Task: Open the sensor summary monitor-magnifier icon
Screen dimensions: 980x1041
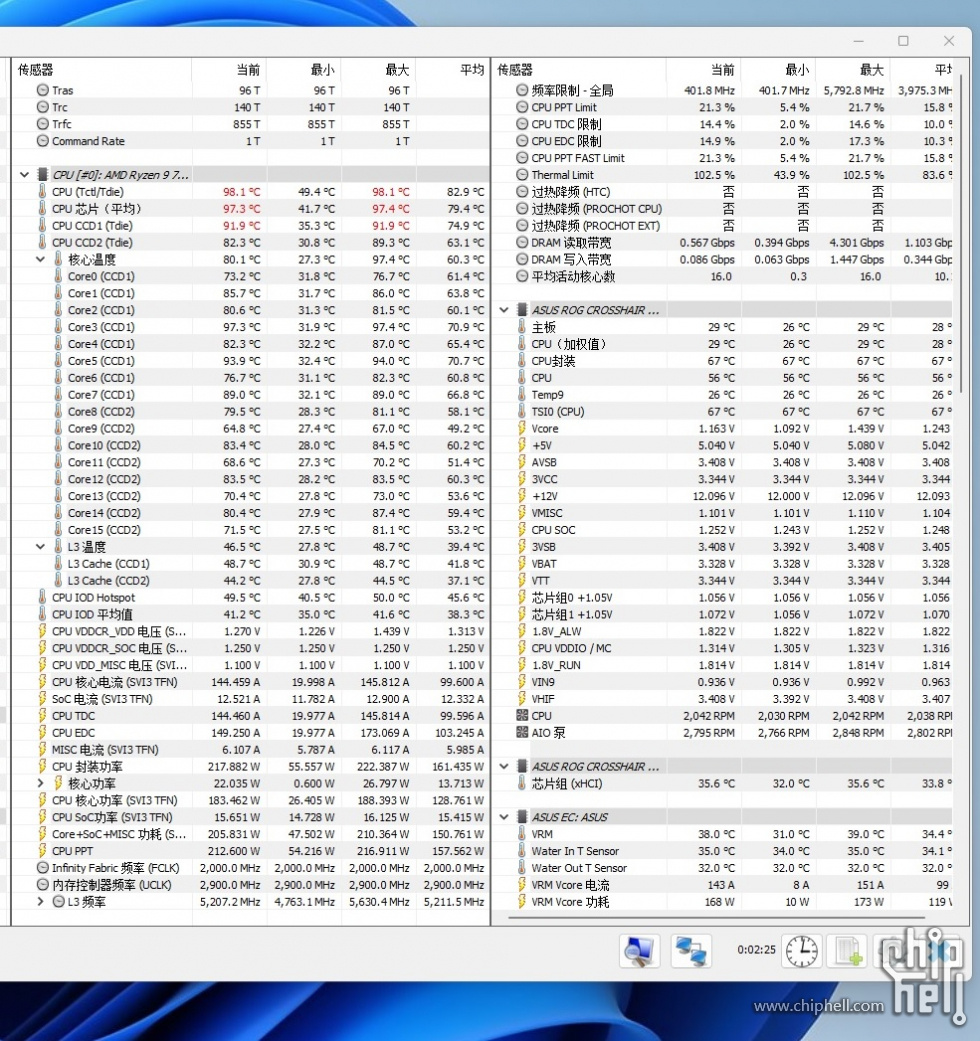Action: pos(639,951)
